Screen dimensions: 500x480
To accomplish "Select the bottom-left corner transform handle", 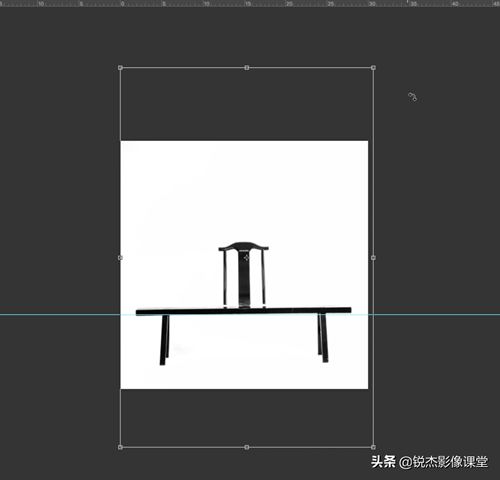I will pyautogui.click(x=120, y=447).
